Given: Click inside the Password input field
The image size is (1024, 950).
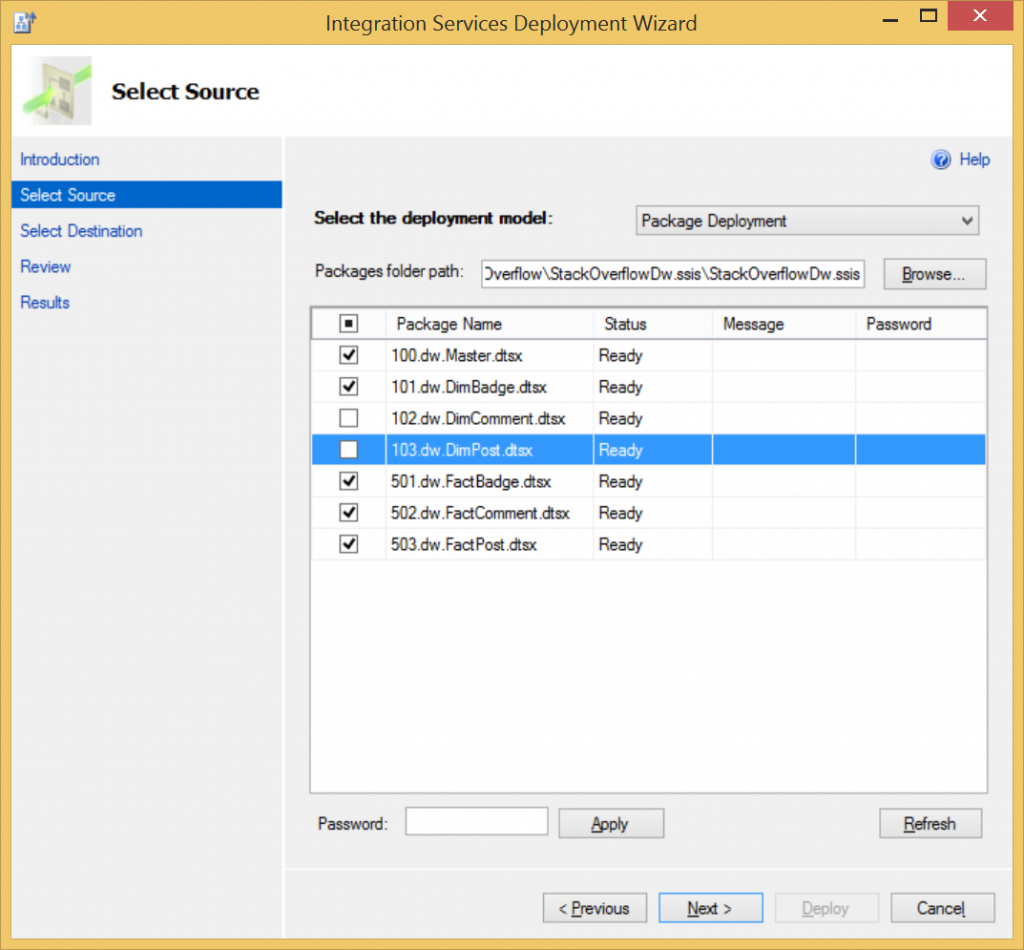Looking at the screenshot, I should point(476,820).
